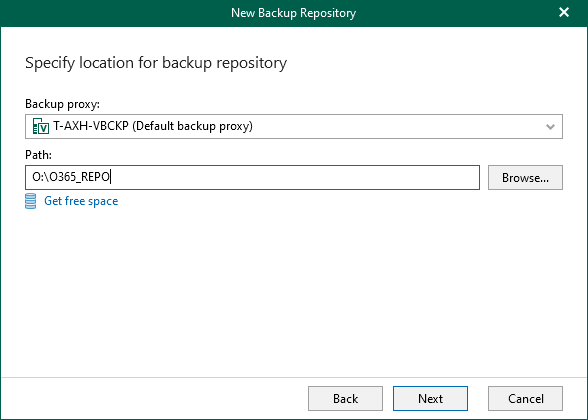Cancel the repository wizard
The image size is (588, 420).
[x=525, y=398]
